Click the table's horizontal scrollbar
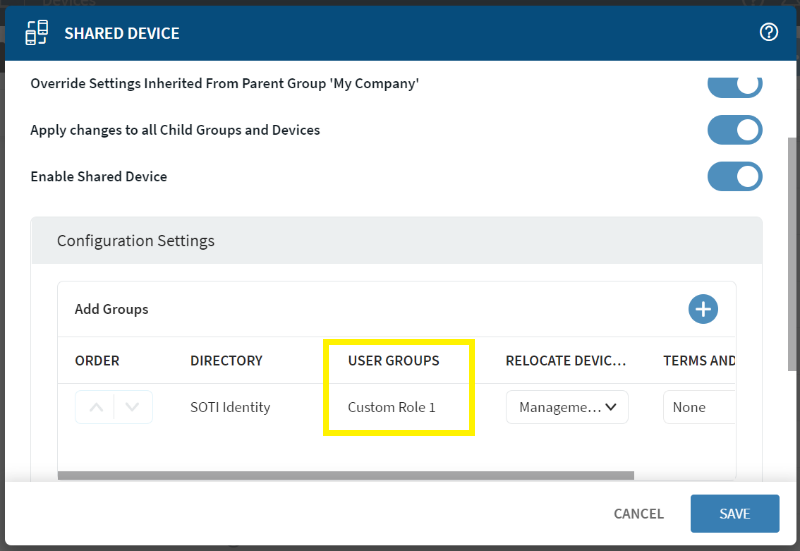This screenshot has width=800, height=551. (x=345, y=475)
